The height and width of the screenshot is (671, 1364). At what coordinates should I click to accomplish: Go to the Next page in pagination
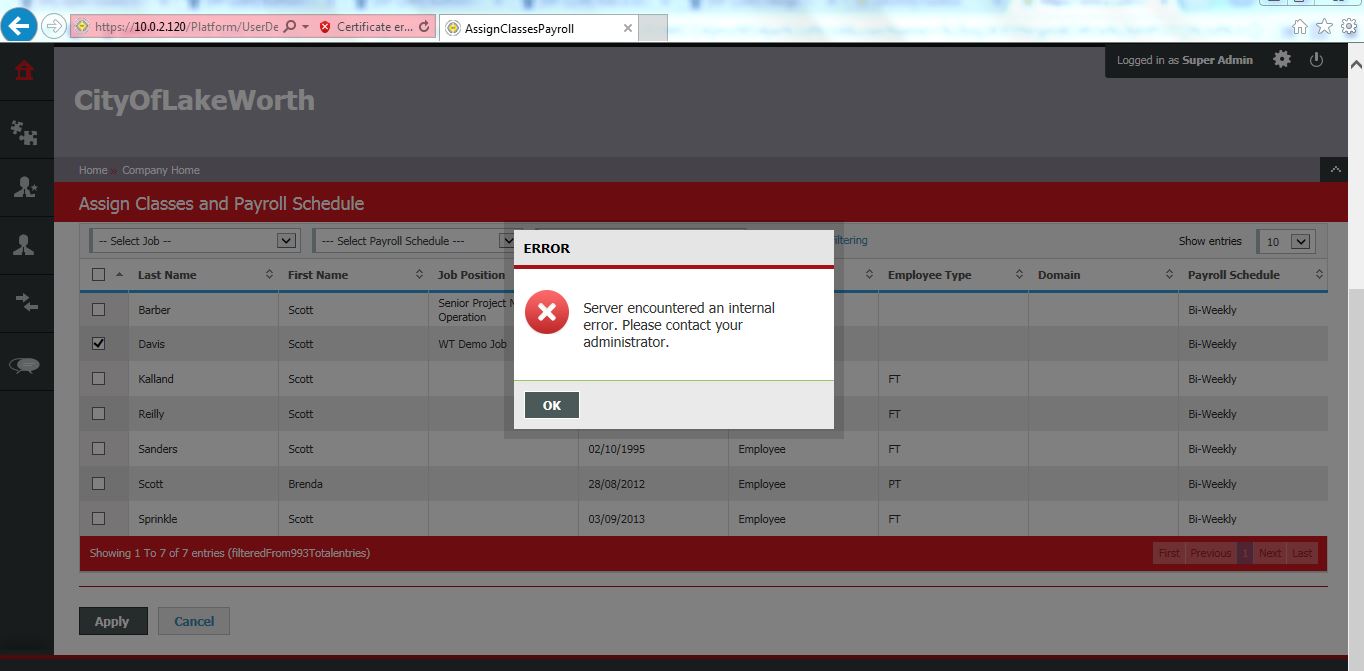[x=1270, y=553]
